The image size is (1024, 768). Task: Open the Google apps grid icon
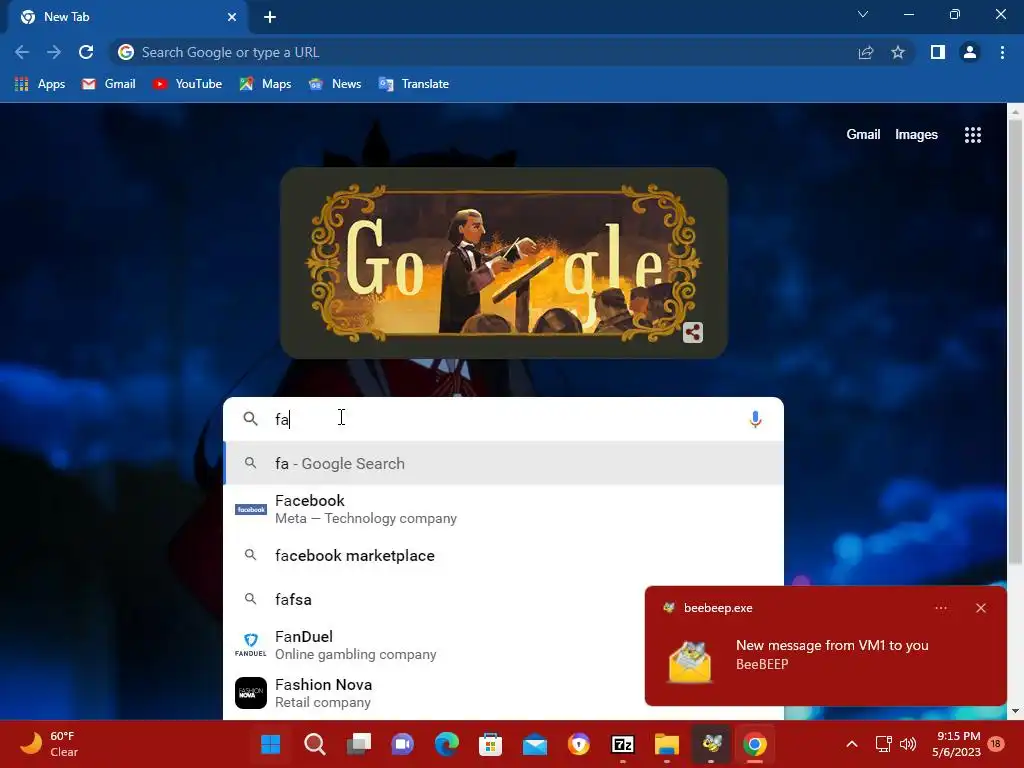pos(973,135)
